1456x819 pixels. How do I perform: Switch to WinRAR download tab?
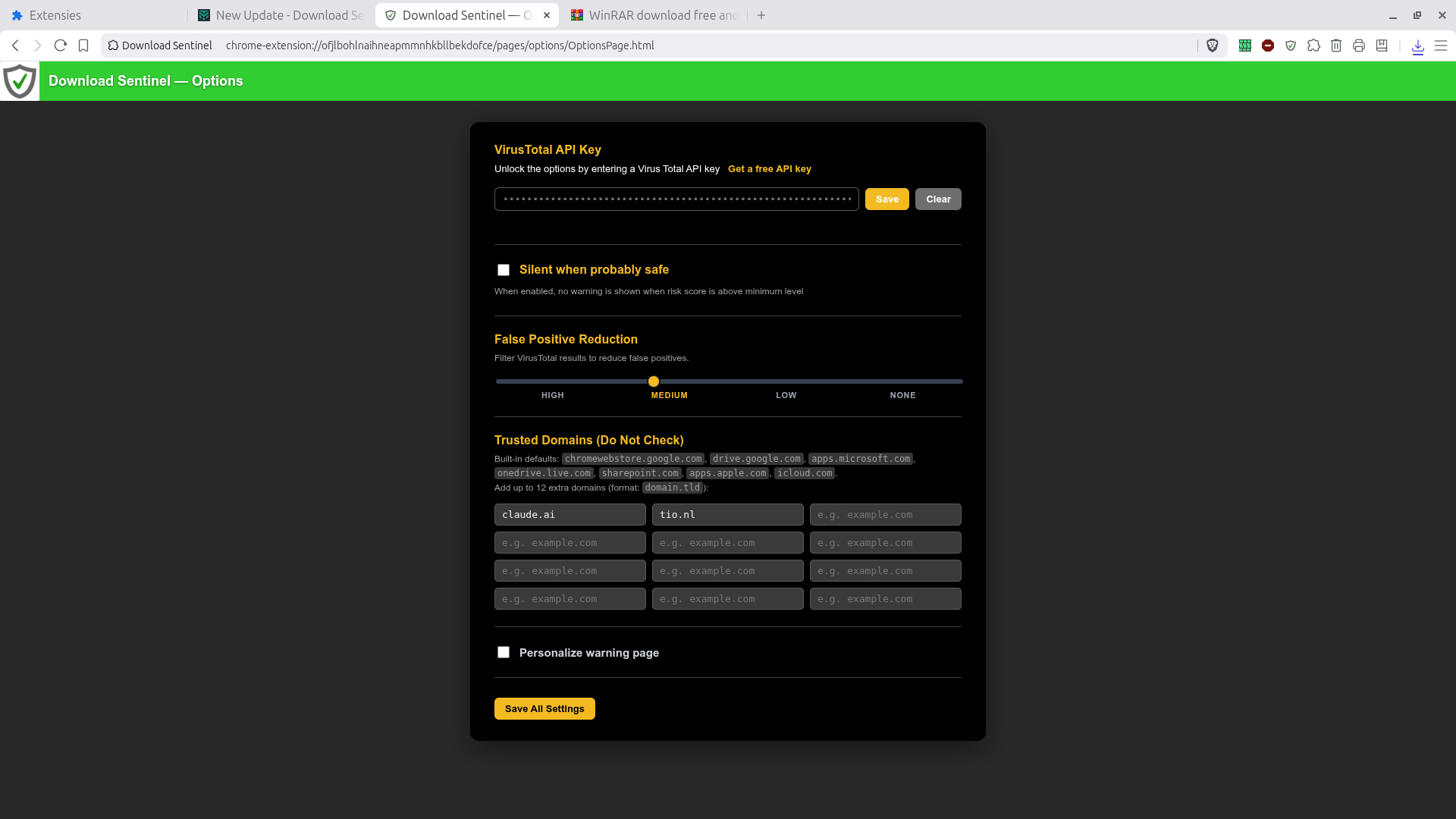tap(654, 15)
